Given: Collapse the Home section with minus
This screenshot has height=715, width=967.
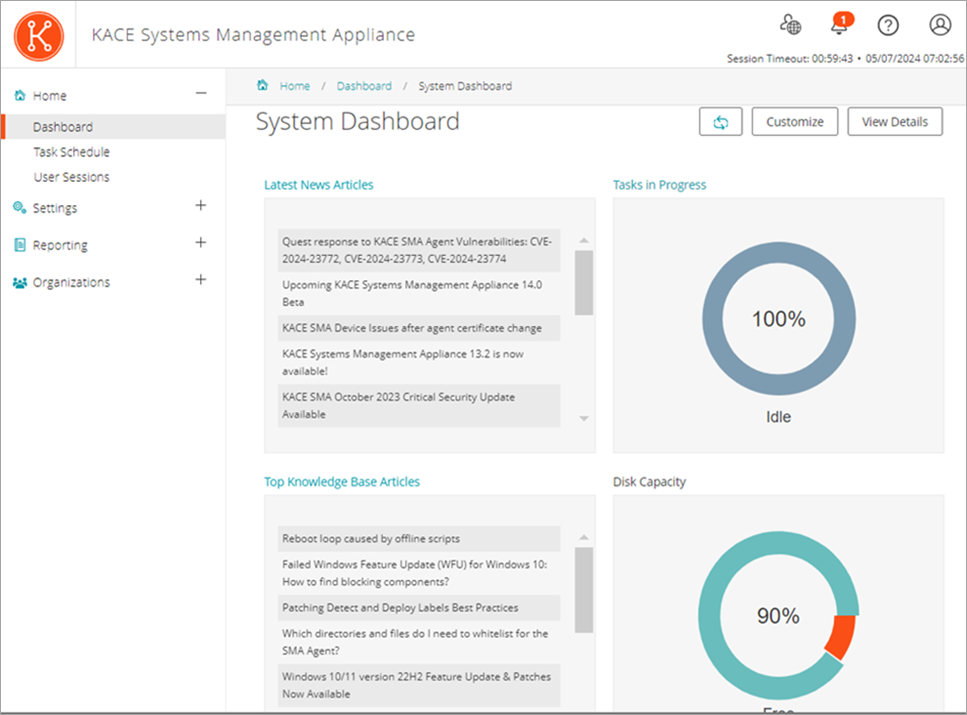Looking at the screenshot, I should point(201,94).
